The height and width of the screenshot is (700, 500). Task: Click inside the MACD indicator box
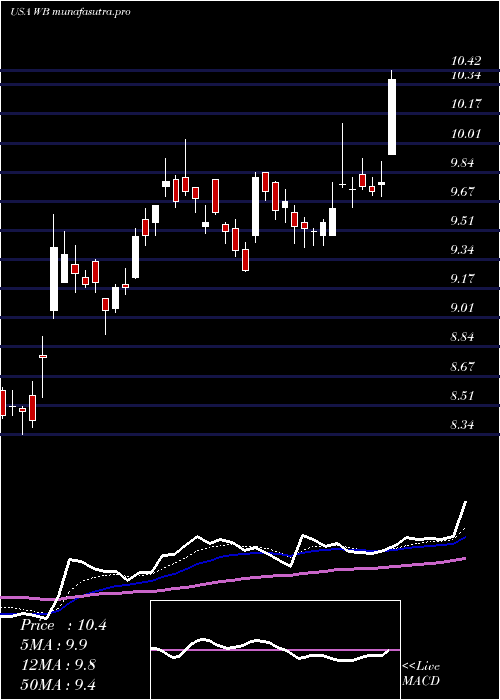(275, 650)
